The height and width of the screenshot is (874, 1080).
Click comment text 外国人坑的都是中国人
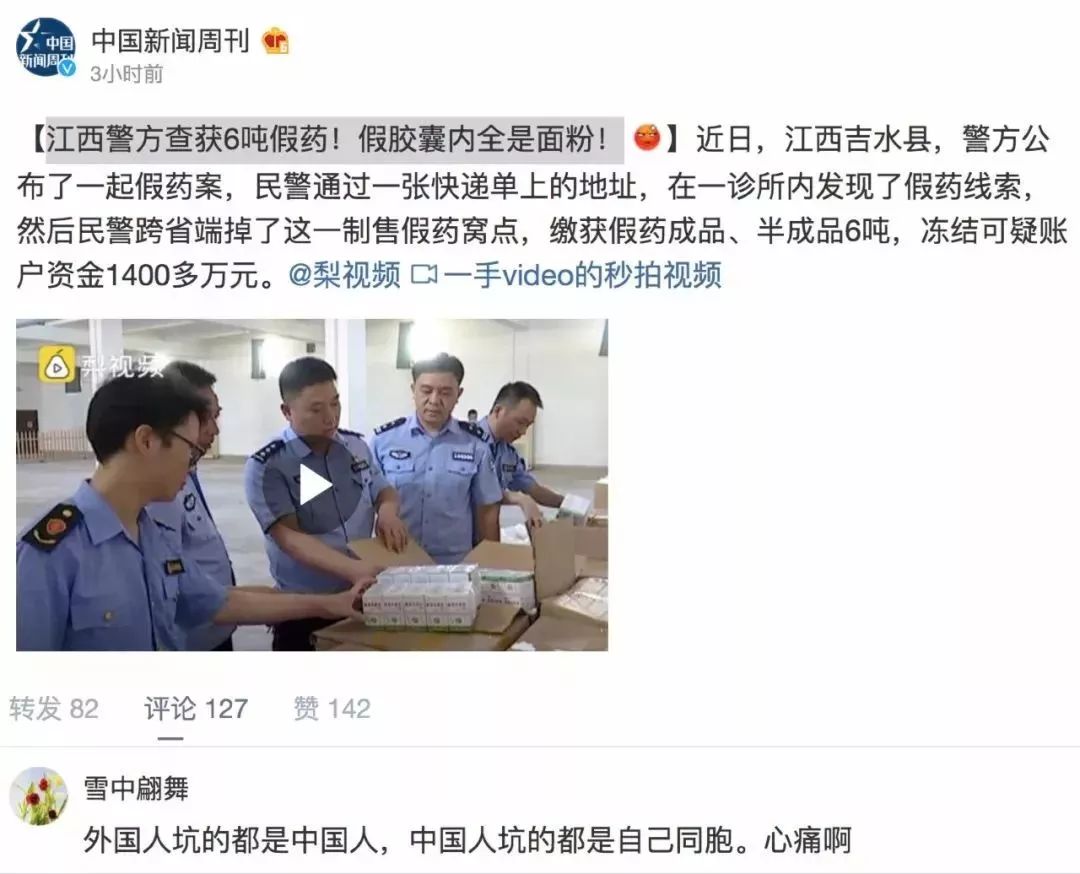(231, 840)
